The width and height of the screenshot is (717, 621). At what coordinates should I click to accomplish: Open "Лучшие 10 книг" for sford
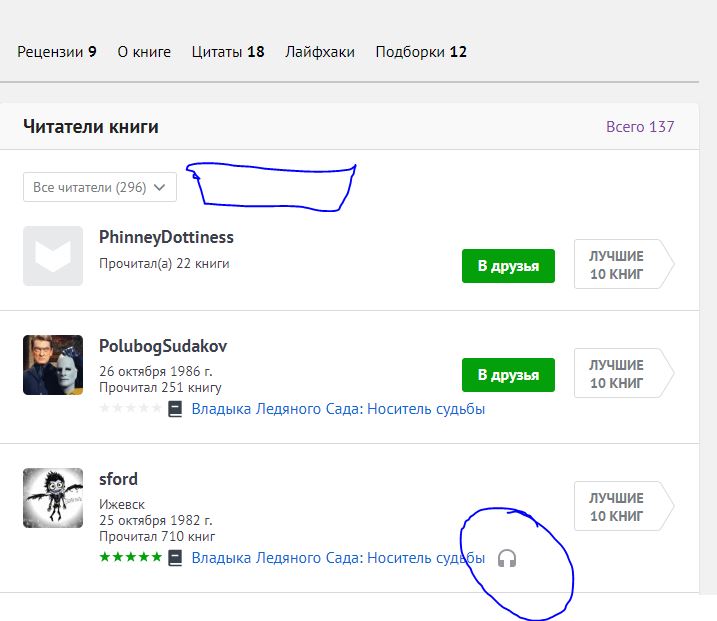click(624, 506)
